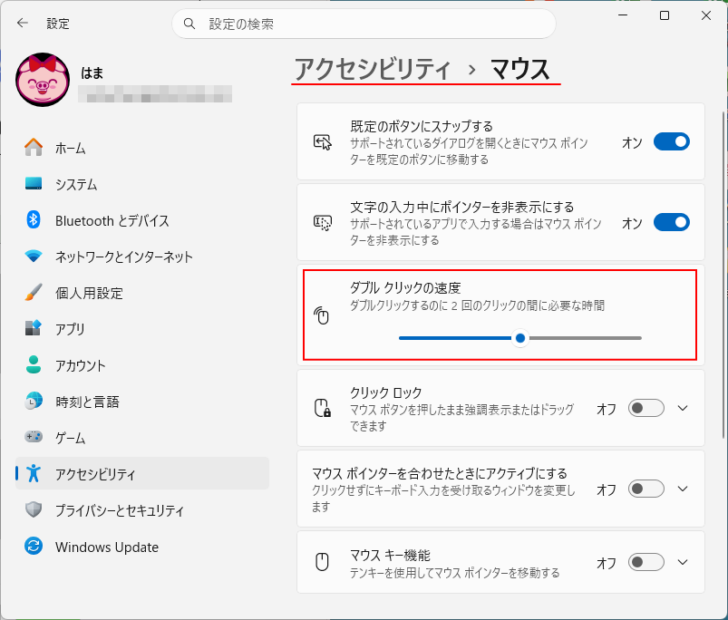
Task: Close the Settings window
Action: 706,15
